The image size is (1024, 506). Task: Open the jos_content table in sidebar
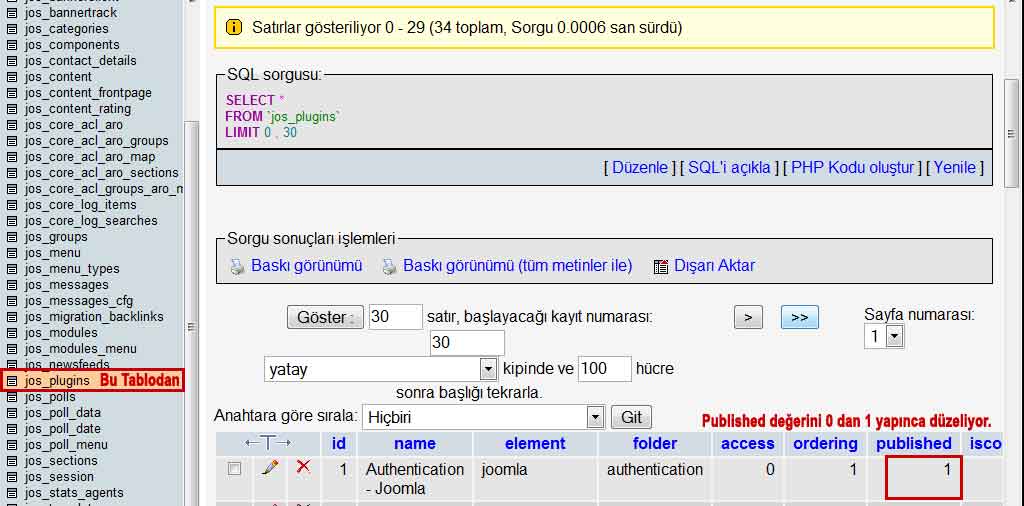58,77
